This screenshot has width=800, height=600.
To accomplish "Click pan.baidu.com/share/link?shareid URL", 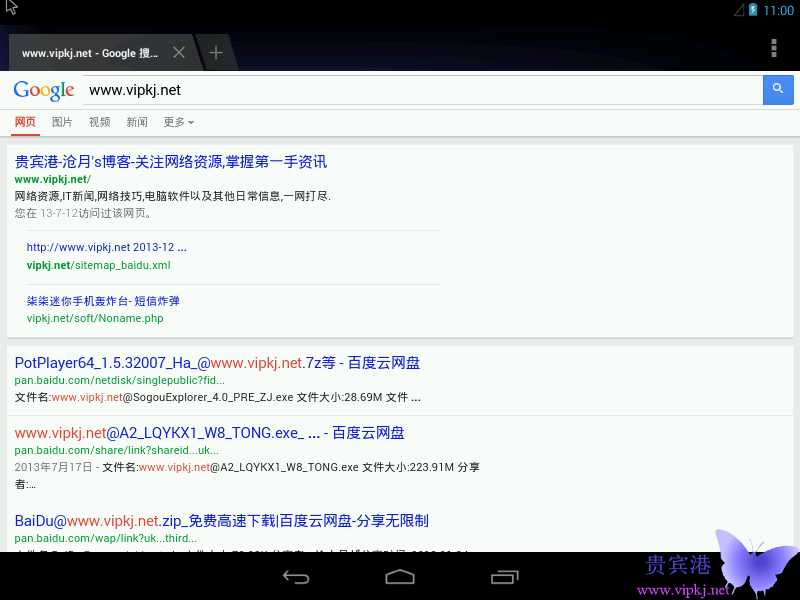I will [116, 451].
